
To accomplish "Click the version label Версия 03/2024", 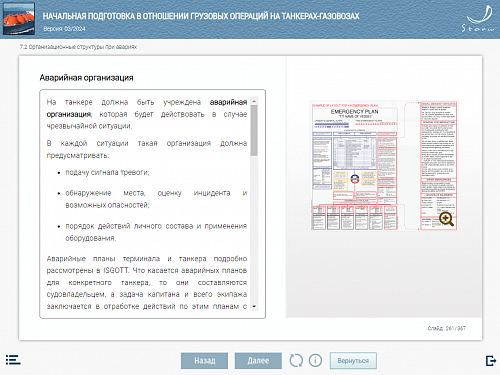I will (64, 29).
